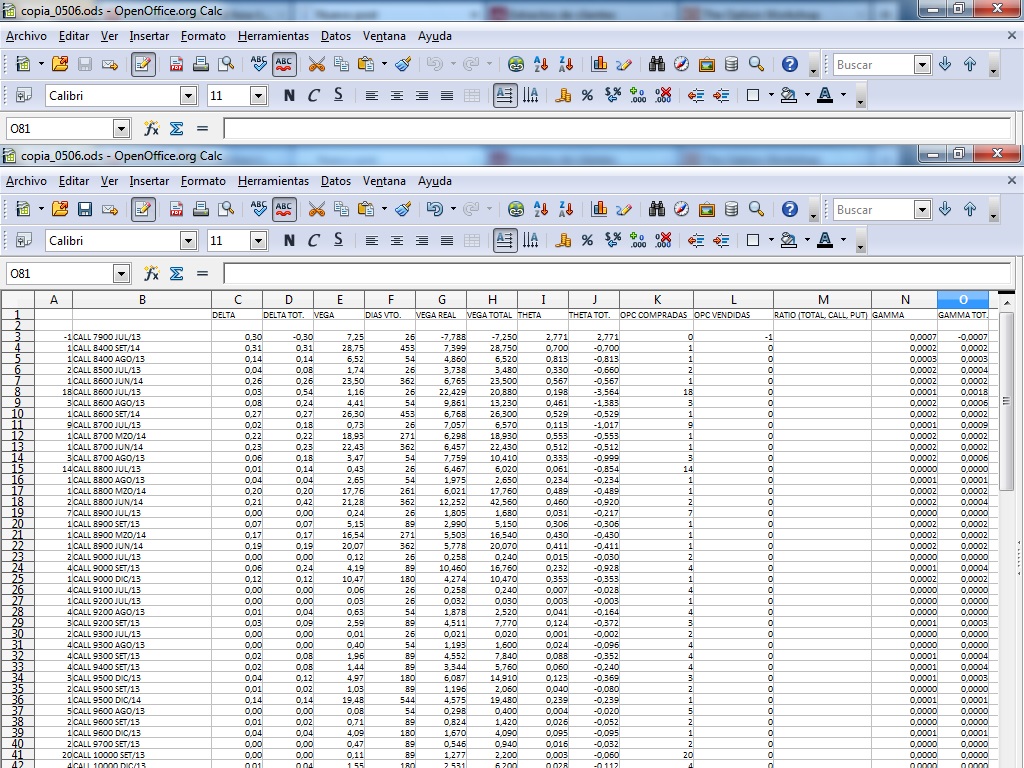
Task: Toggle bold (N) in the lower window
Action: pyautogui.click(x=289, y=241)
